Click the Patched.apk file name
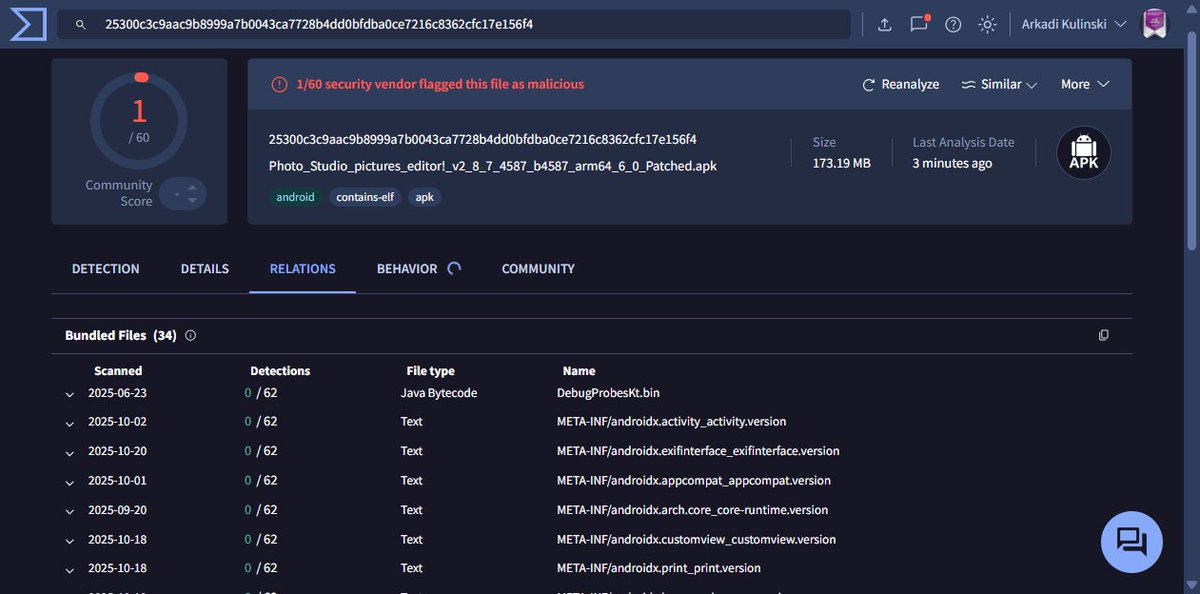The width and height of the screenshot is (1200, 594). coord(493,166)
